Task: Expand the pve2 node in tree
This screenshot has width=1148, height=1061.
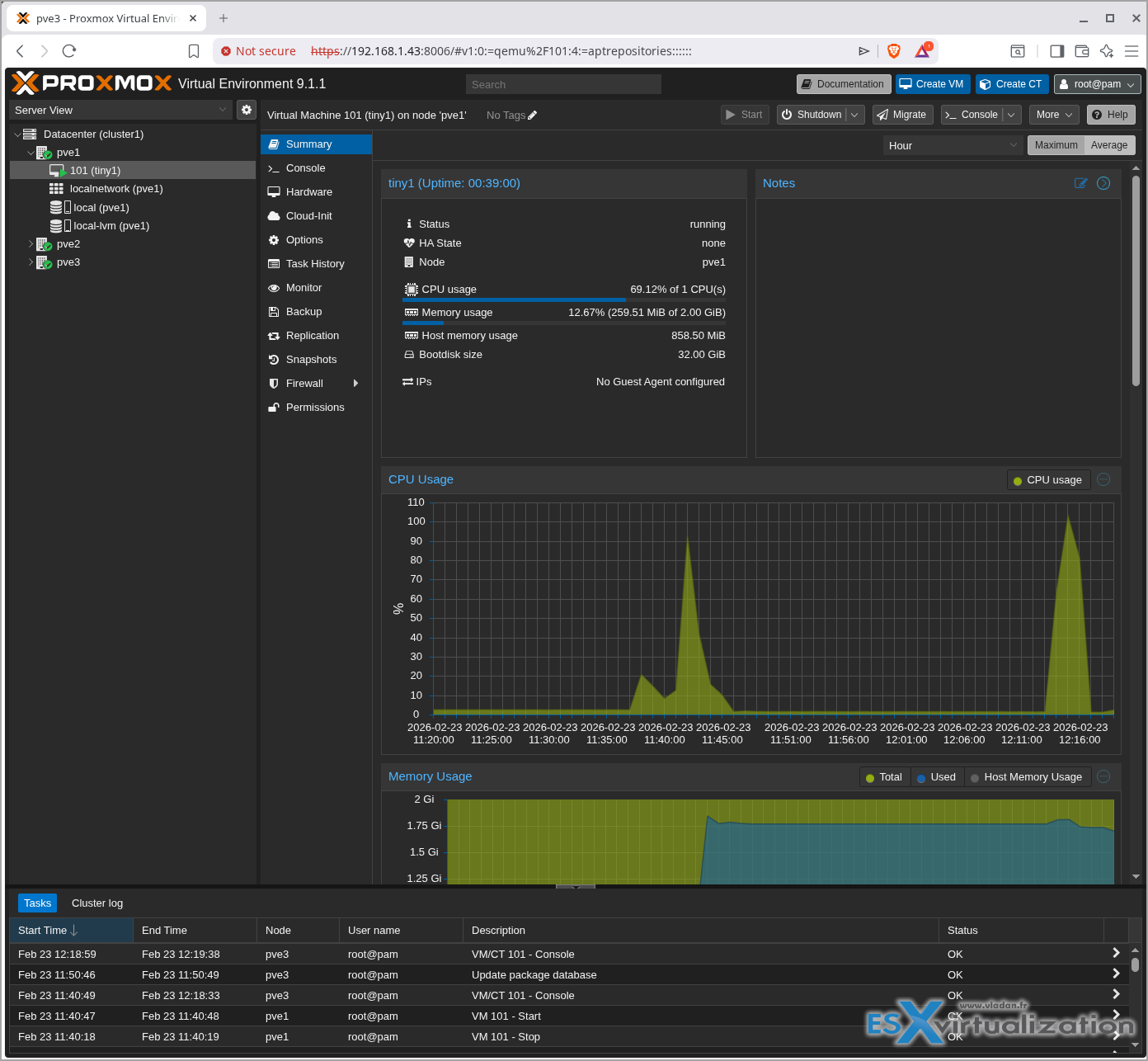Action: (31, 244)
